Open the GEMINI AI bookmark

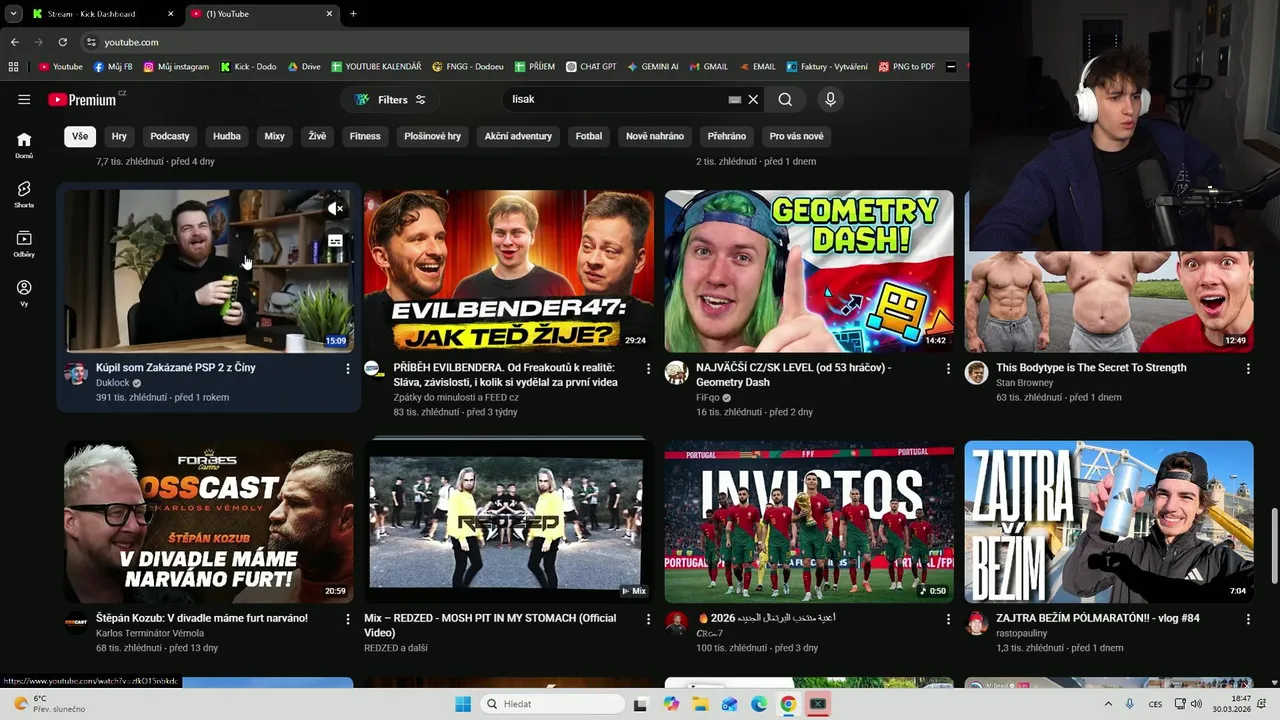(x=653, y=67)
